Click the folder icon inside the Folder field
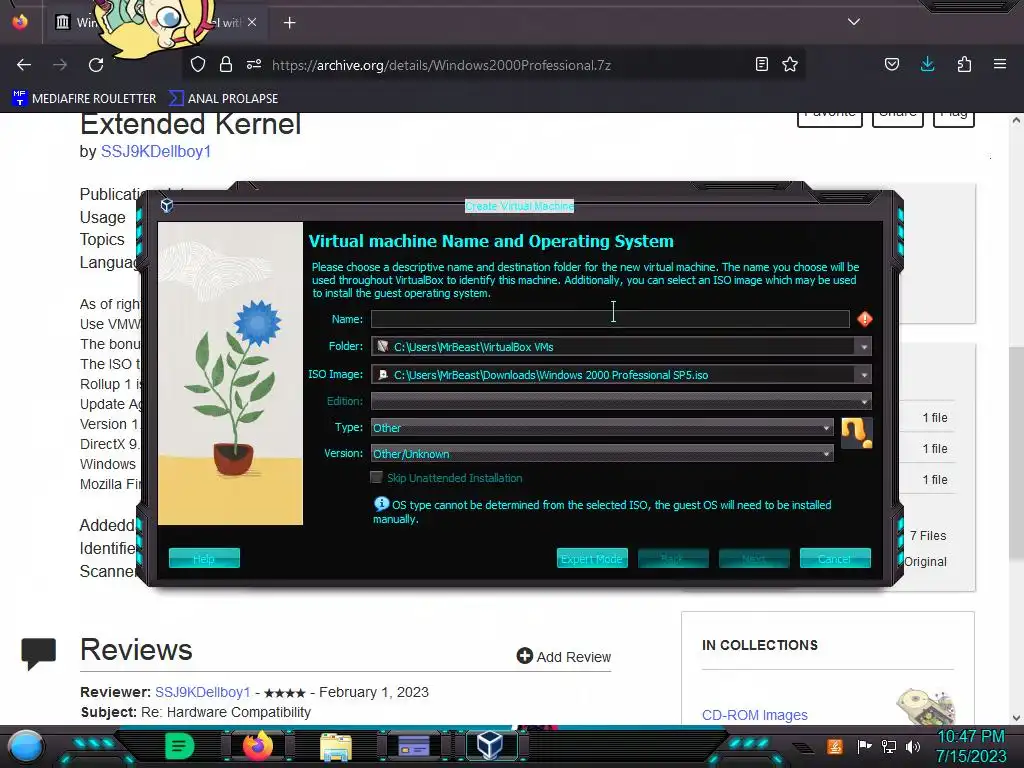Image resolution: width=1024 pixels, height=768 pixels. (383, 346)
